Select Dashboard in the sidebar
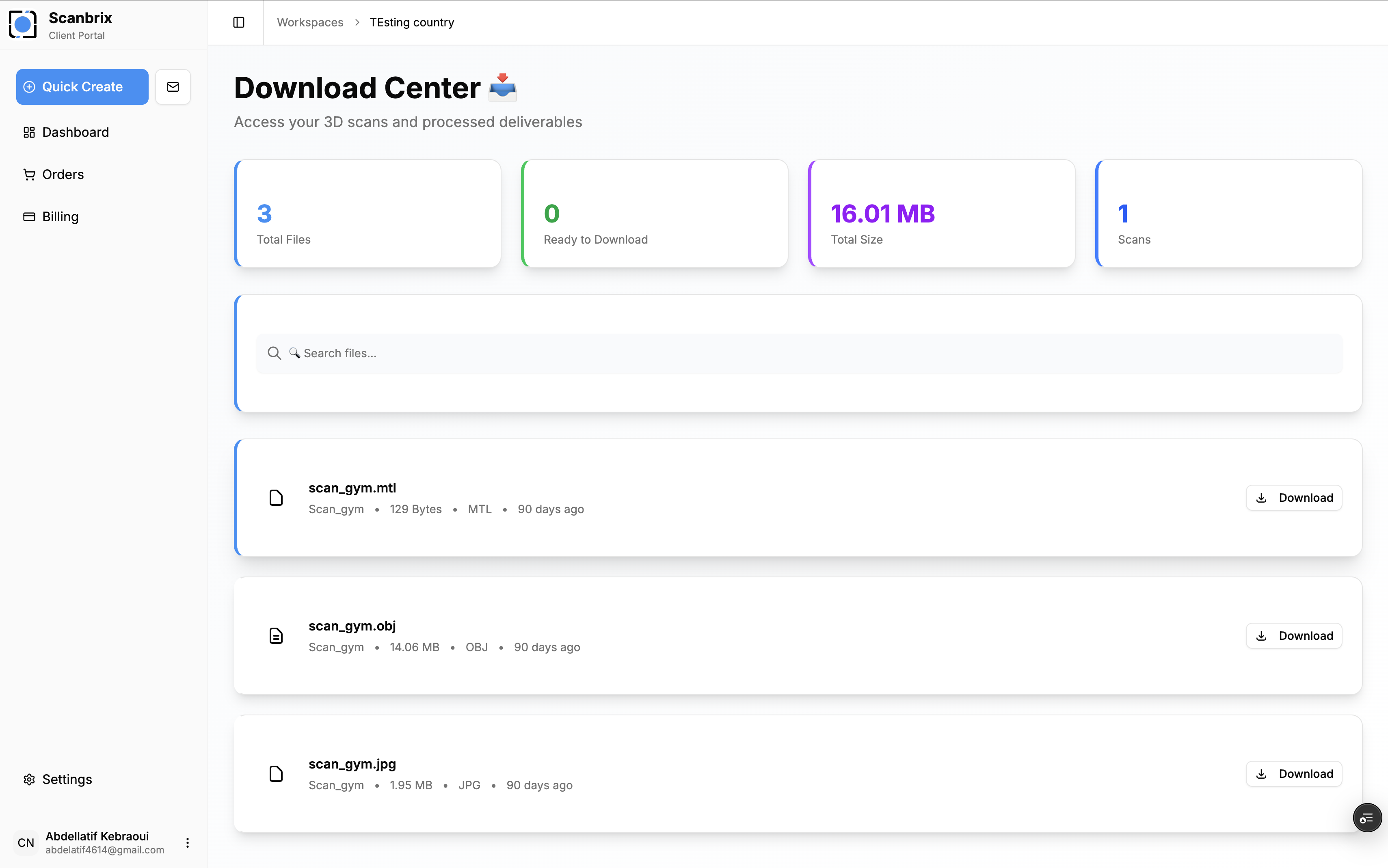This screenshot has width=1388, height=868. pos(75,132)
